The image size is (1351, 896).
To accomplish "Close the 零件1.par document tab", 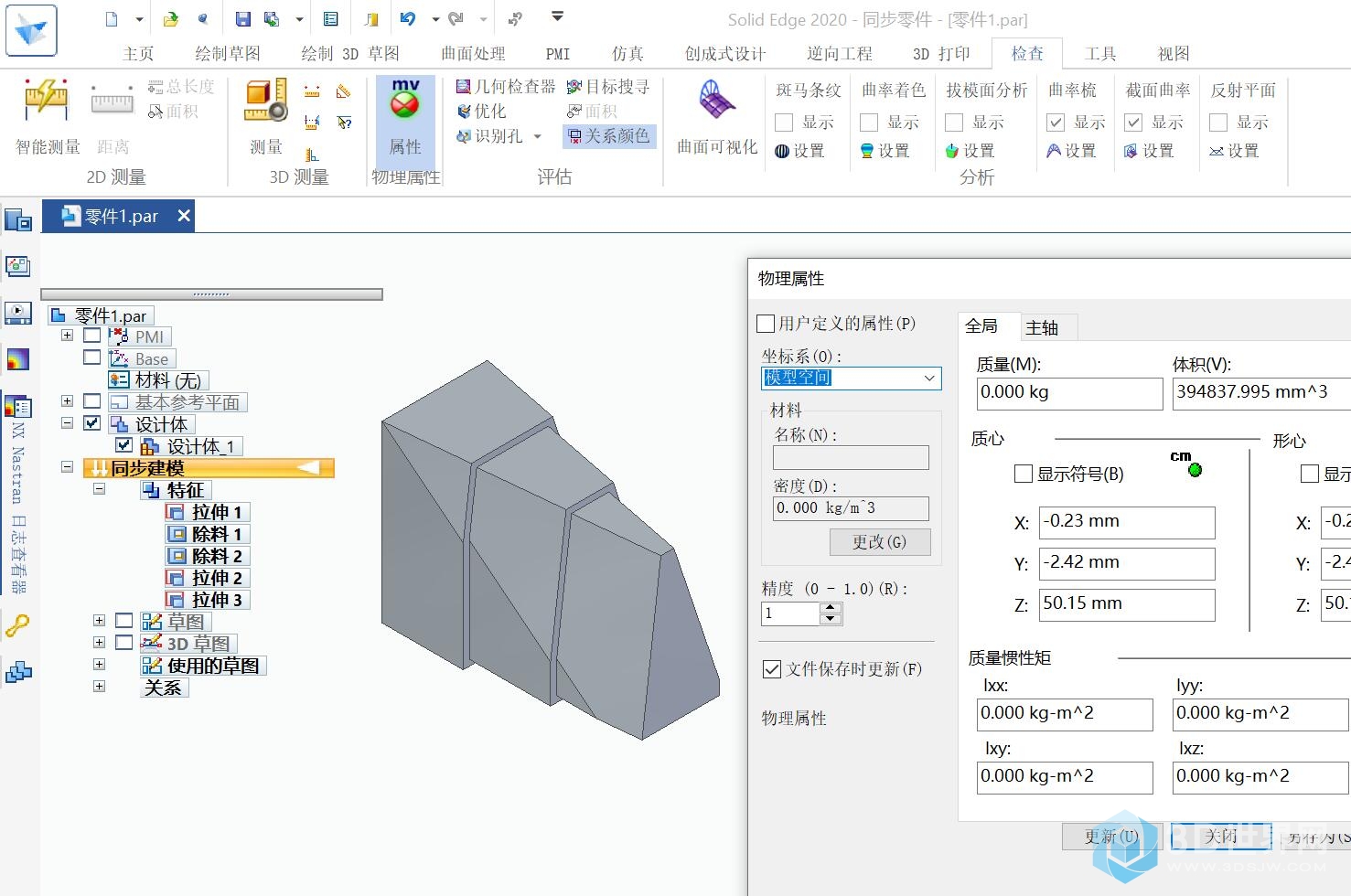I will 184,216.
